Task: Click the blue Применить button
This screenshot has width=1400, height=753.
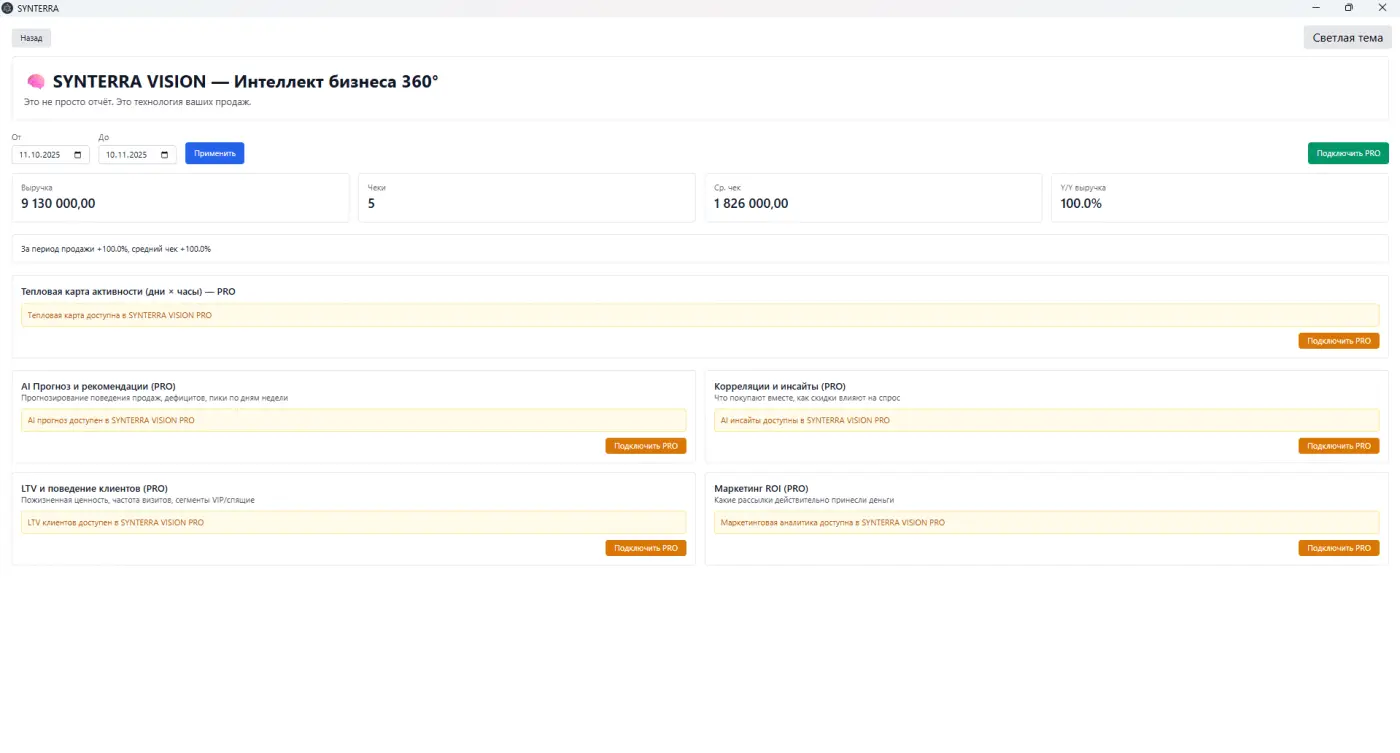Action: point(214,154)
